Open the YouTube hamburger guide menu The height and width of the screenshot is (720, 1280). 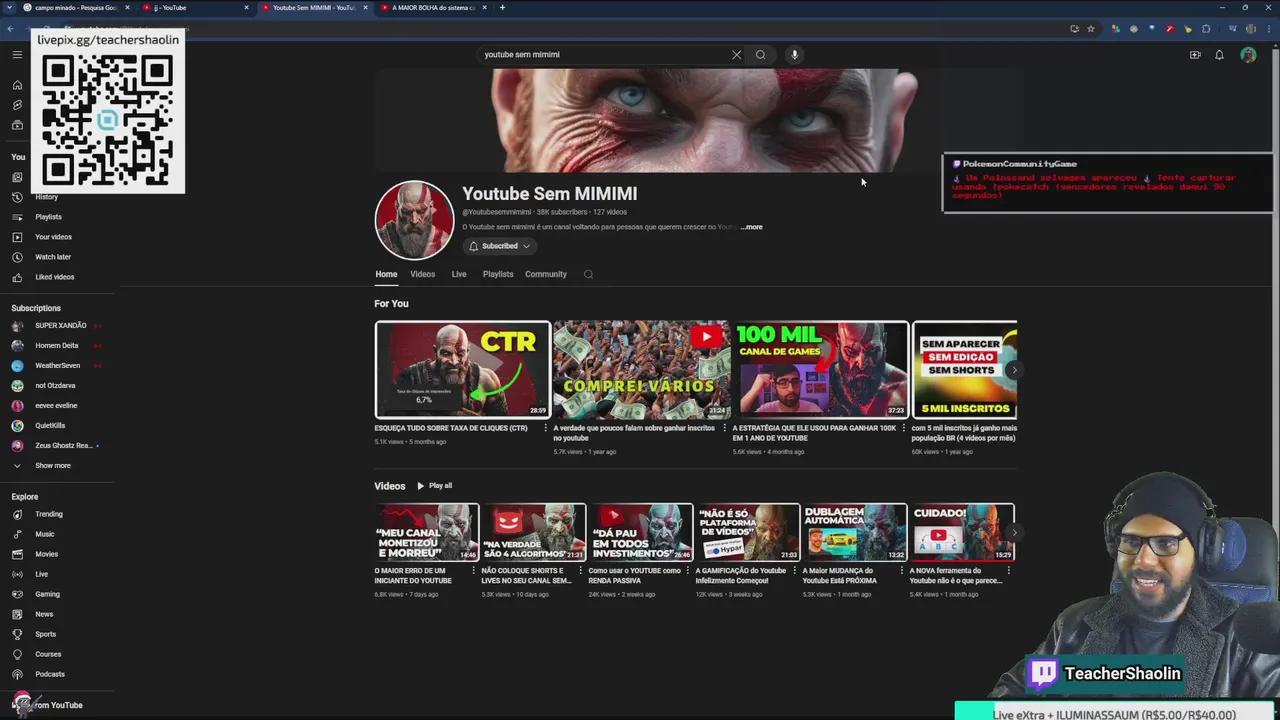[17, 55]
